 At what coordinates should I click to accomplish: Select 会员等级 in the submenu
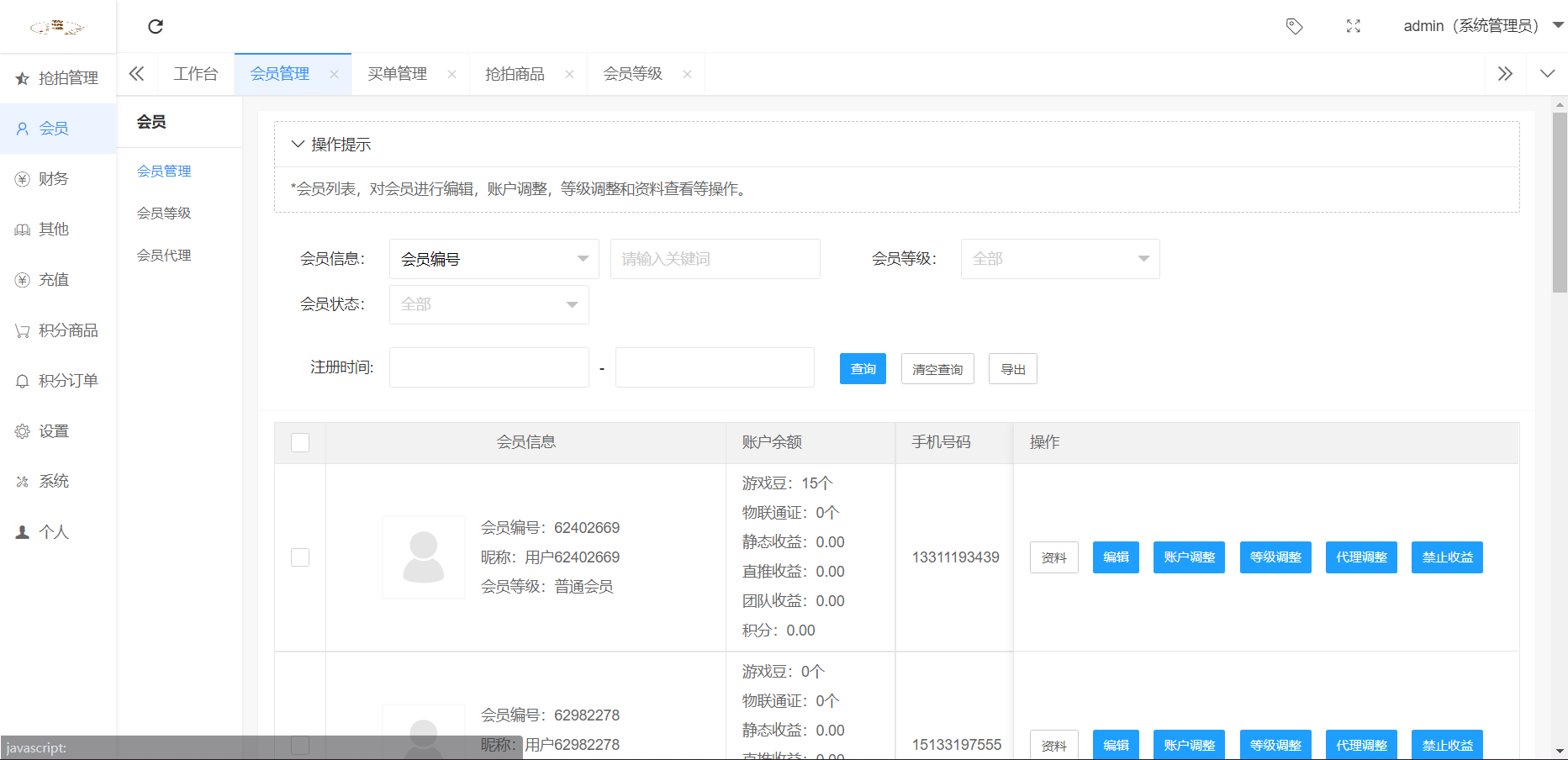(x=164, y=213)
